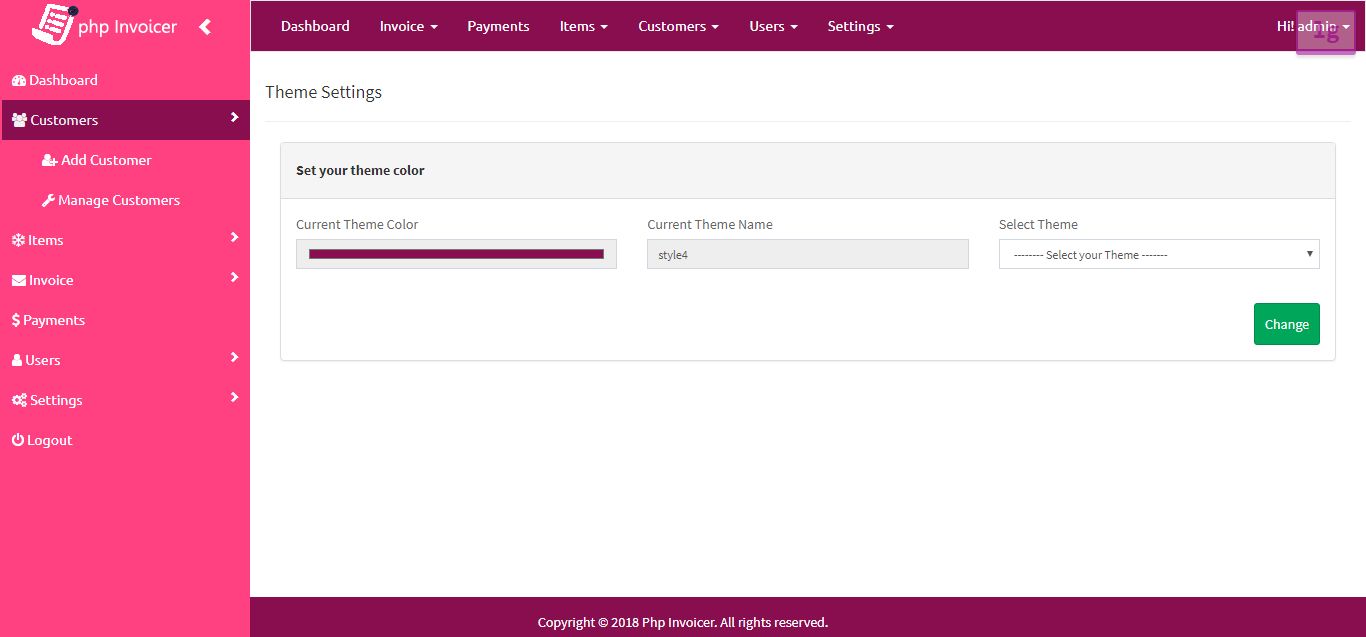Click the php Invoicer brand text
Viewport: 1366px width, 637px height.
(127, 27)
